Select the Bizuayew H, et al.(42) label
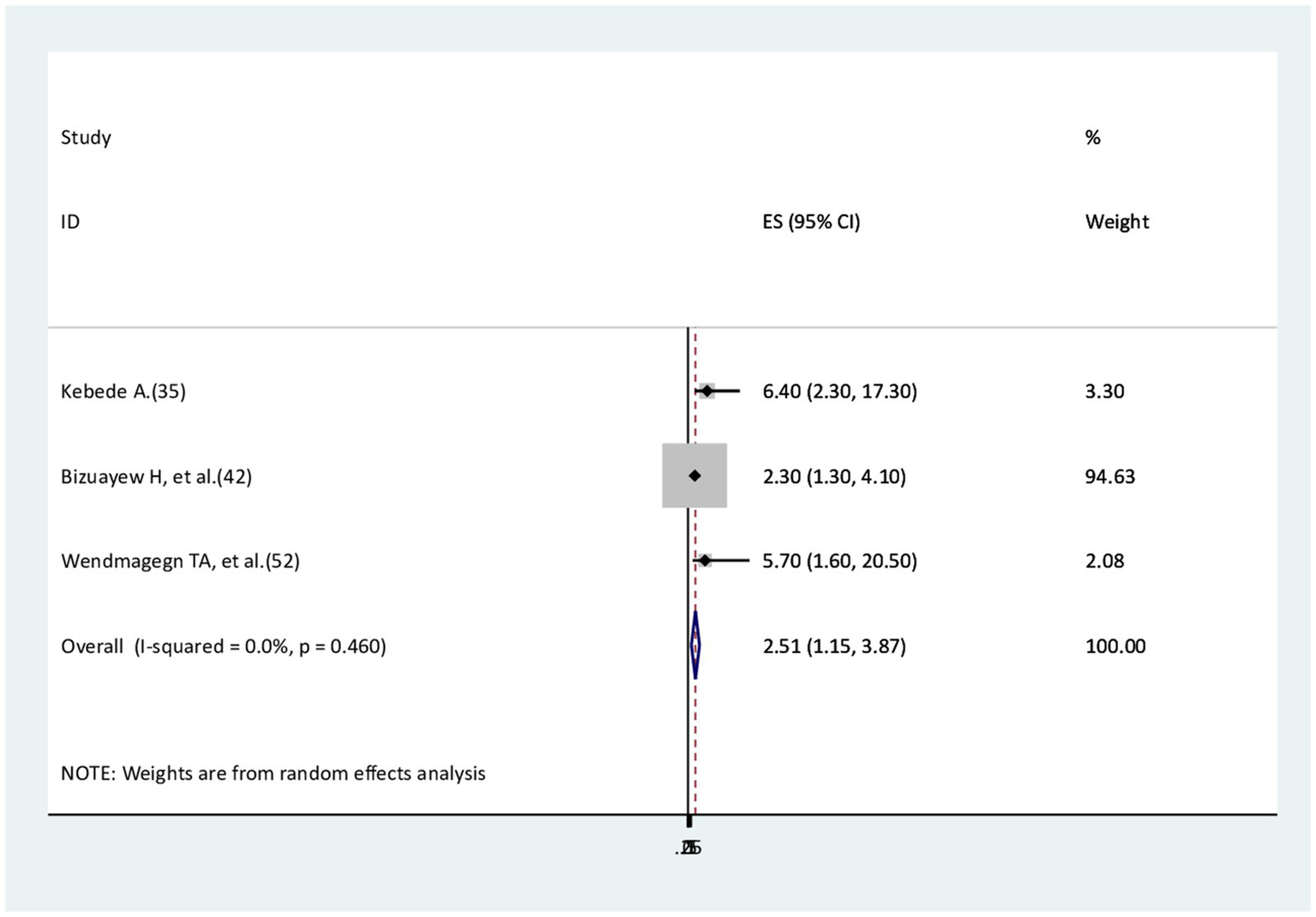This screenshot has height=917, width=1316. 156,476
